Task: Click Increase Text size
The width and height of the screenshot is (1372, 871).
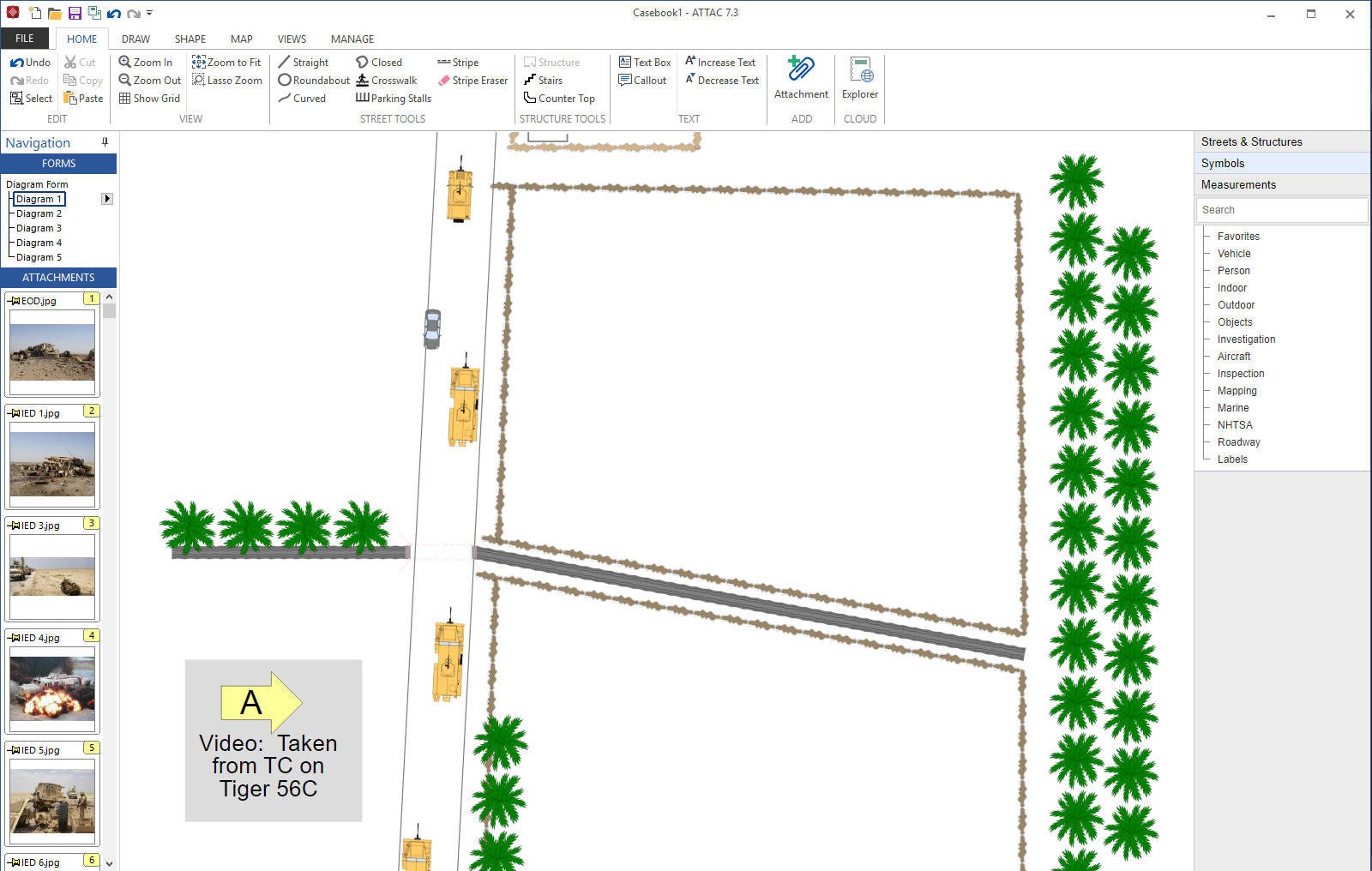Action: click(720, 62)
